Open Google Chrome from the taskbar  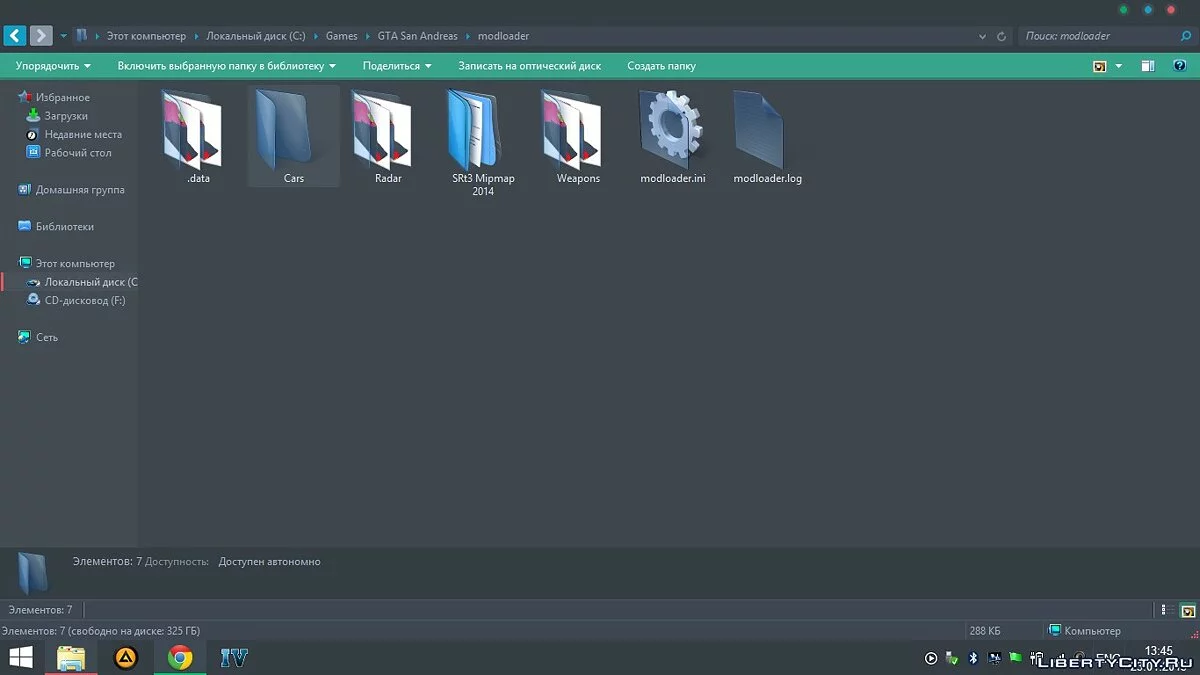click(x=180, y=658)
